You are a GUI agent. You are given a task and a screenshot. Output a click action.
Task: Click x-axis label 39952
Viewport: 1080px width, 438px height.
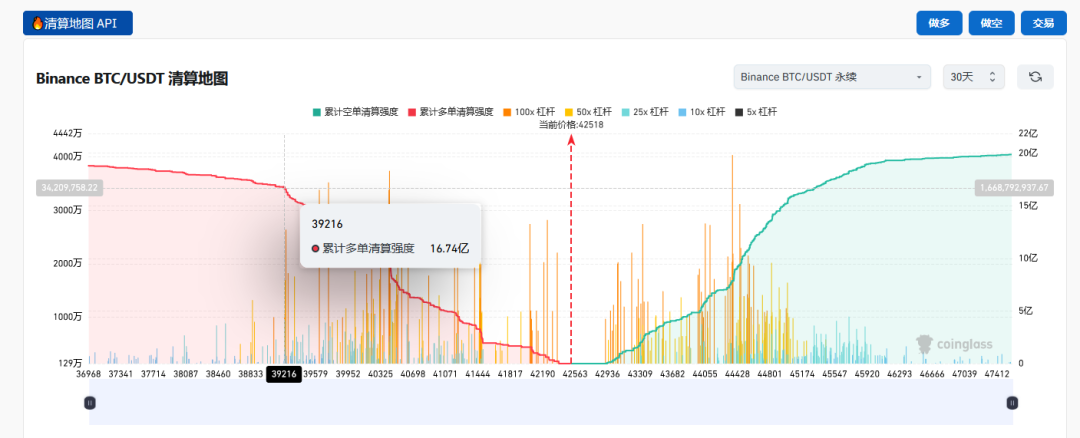click(x=347, y=374)
